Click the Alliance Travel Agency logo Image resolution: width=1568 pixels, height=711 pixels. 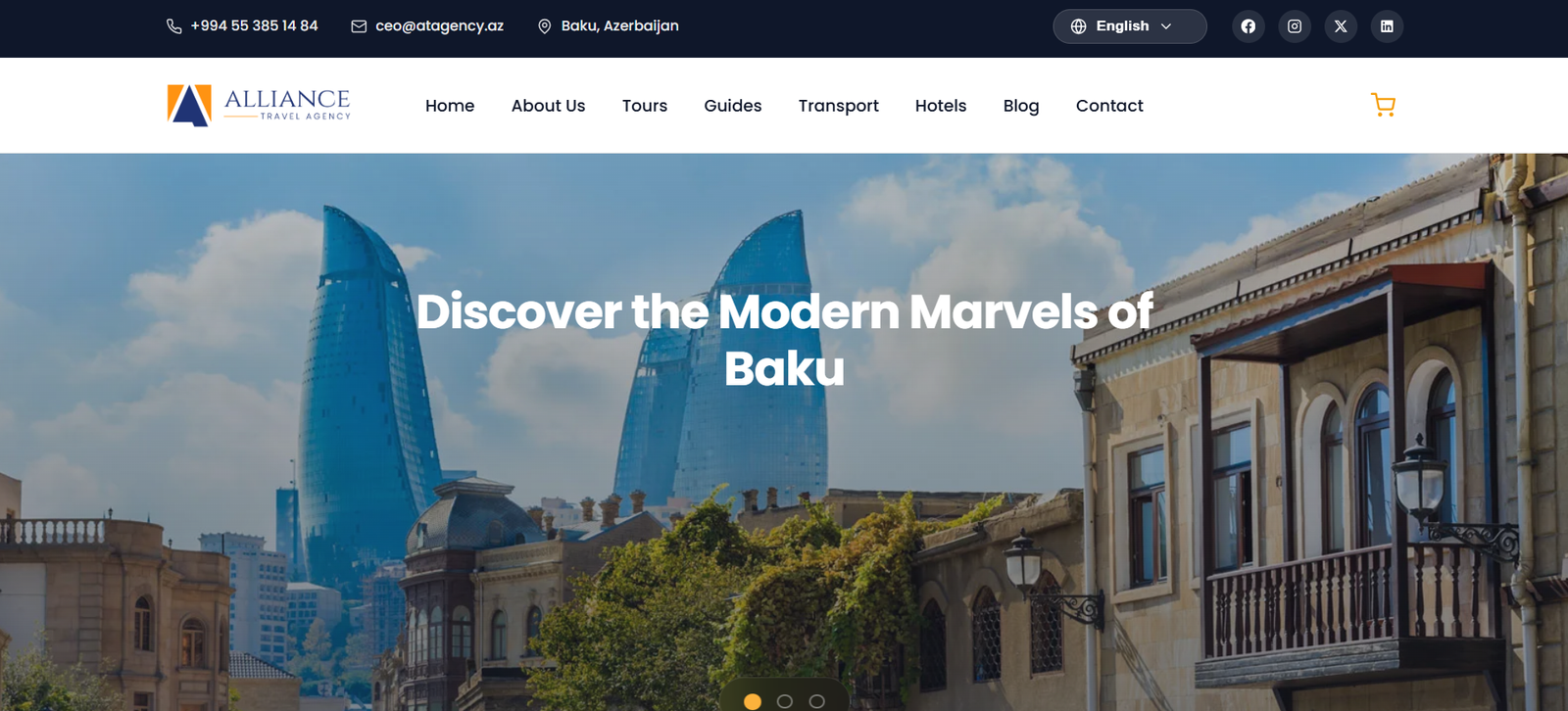[259, 105]
